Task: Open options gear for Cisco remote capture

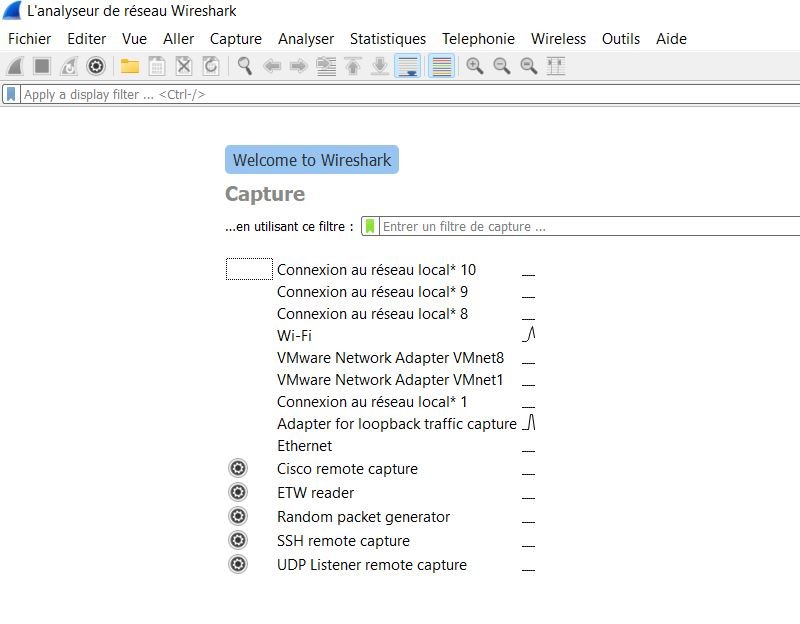Action: pyautogui.click(x=238, y=468)
